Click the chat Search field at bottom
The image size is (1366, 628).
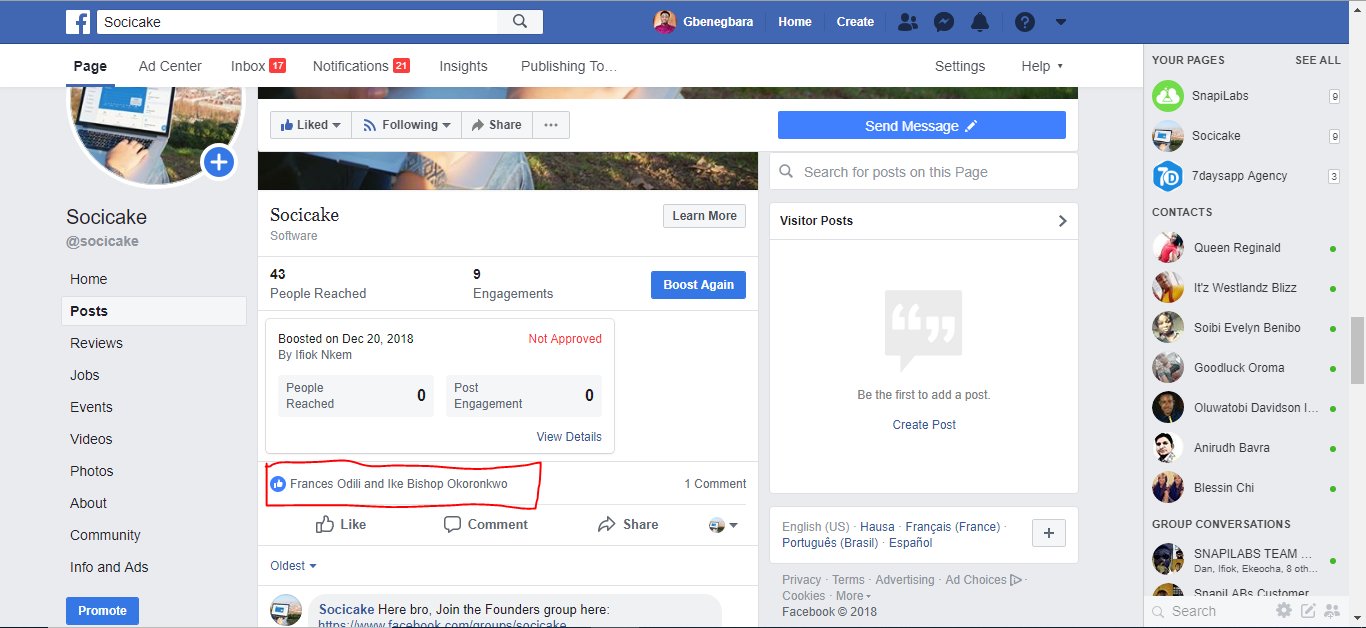(x=1210, y=611)
